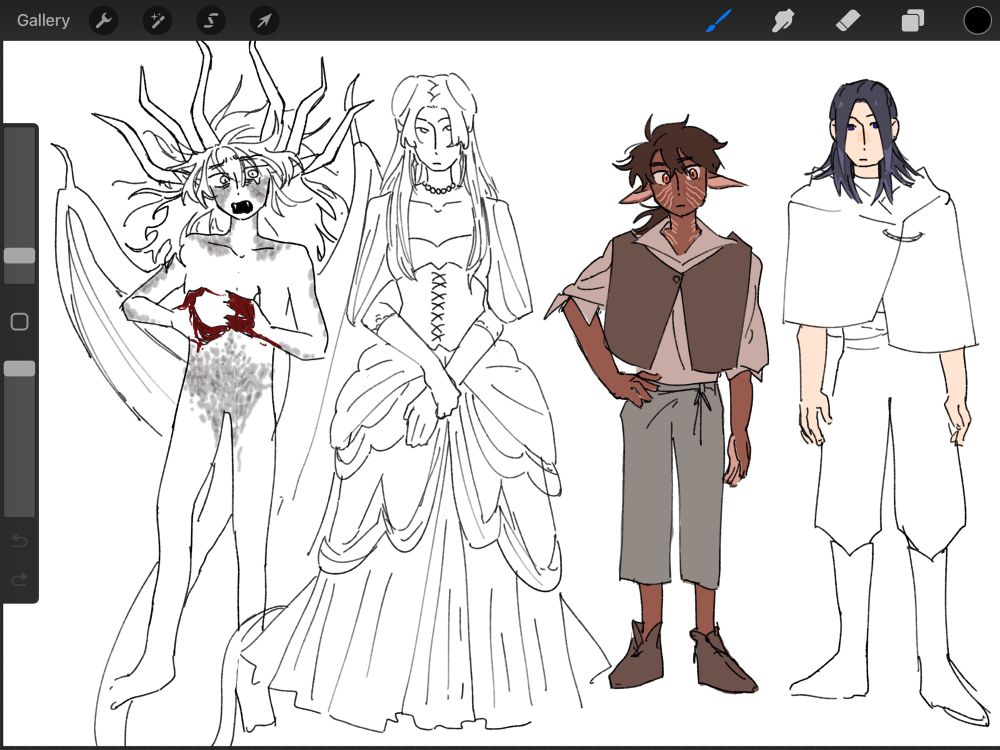
Task: Select the Smudge tool
Action: click(781, 20)
